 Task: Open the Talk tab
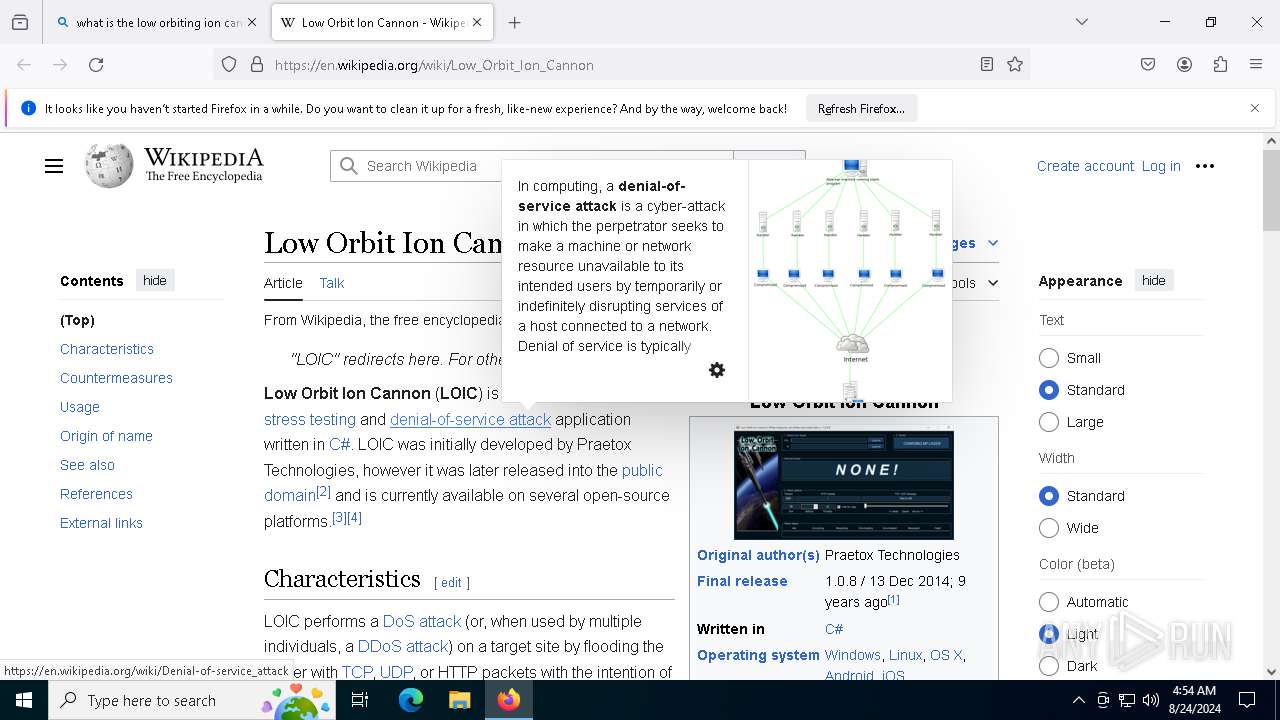(x=332, y=284)
